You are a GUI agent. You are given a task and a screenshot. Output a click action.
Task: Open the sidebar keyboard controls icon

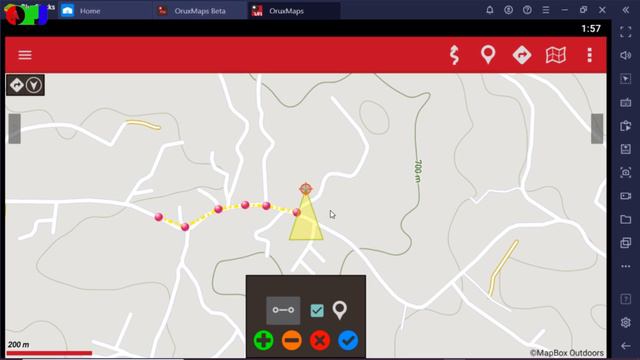(x=625, y=102)
